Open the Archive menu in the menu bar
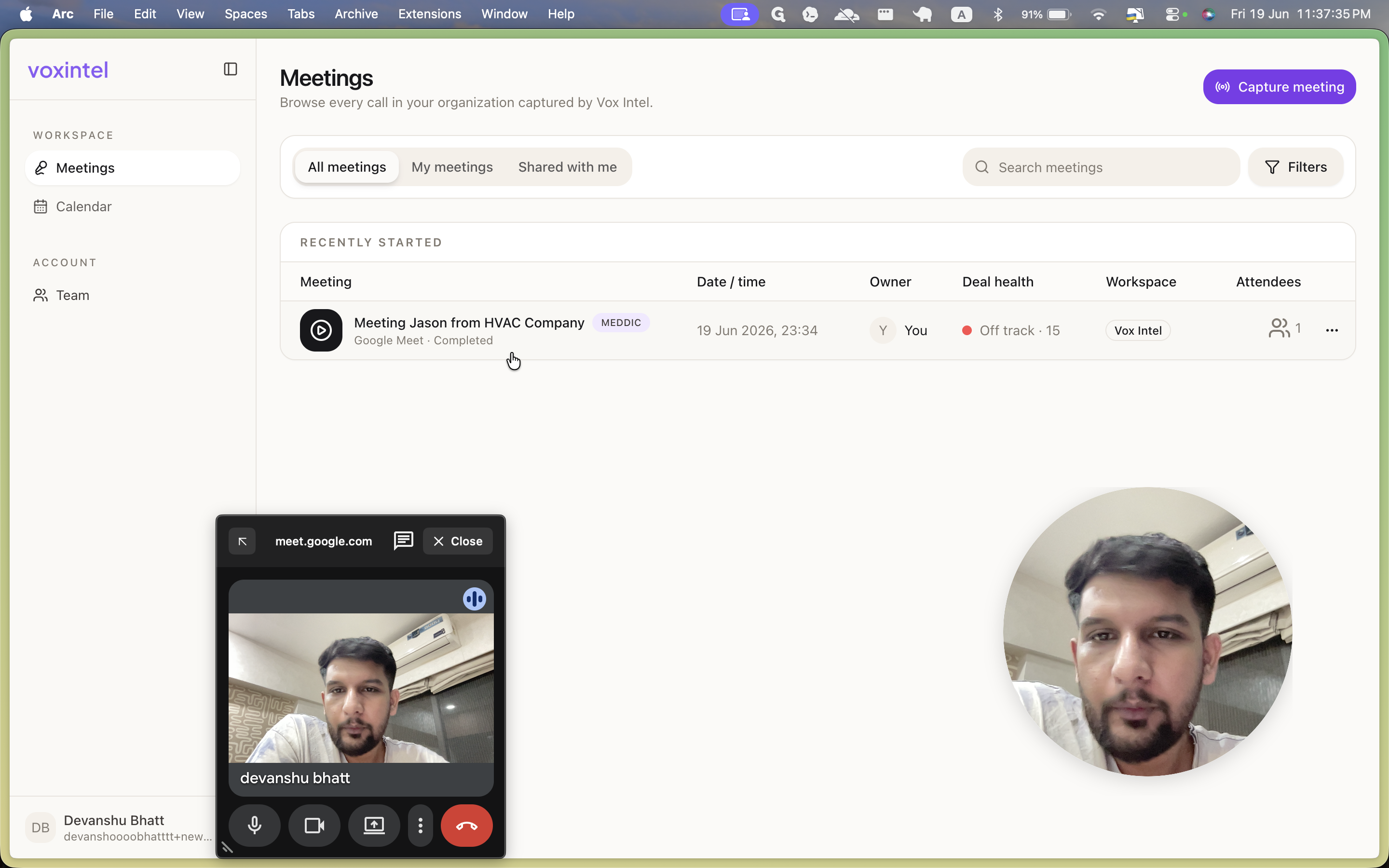 click(356, 14)
